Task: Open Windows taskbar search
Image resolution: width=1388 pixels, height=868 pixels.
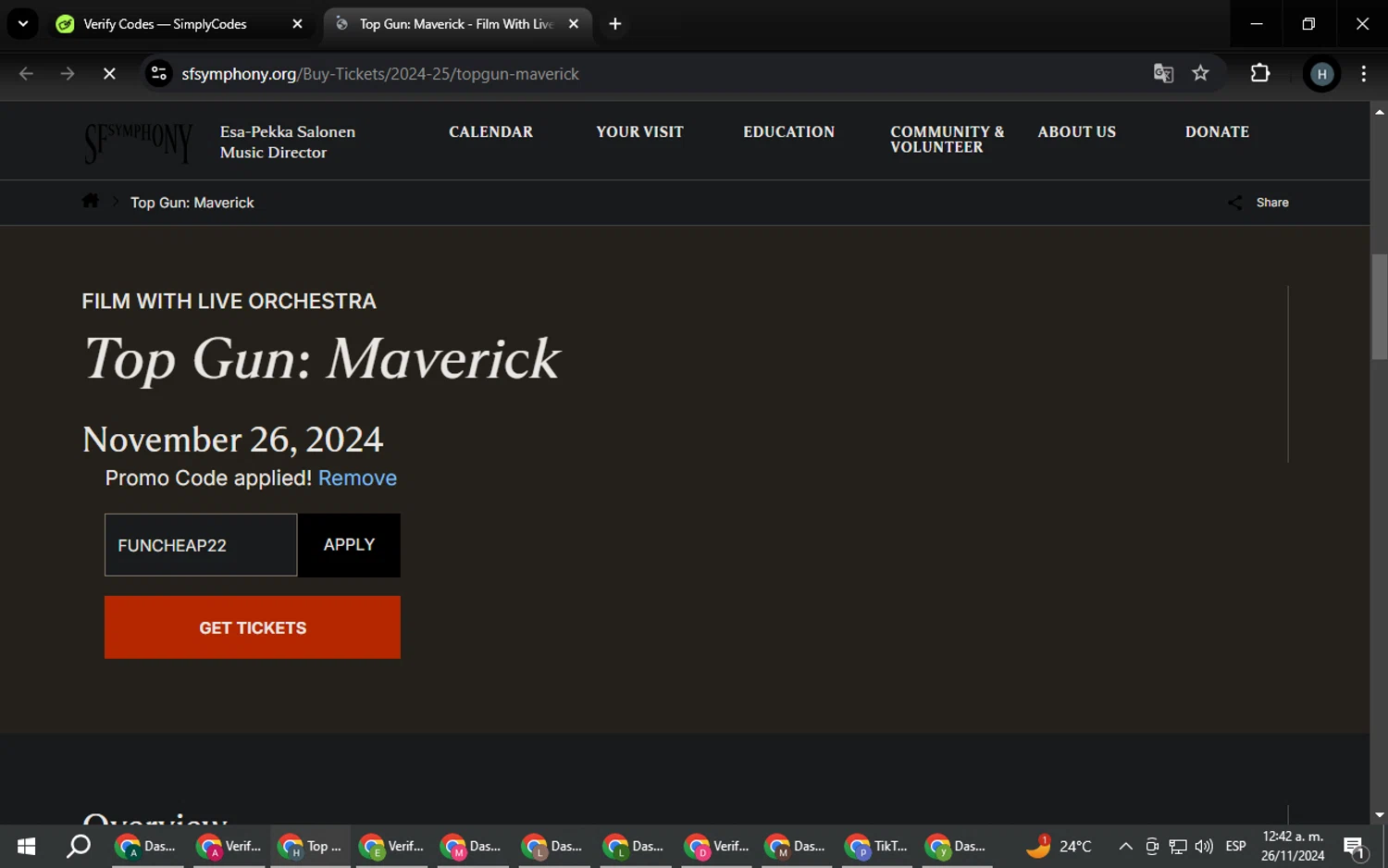Action: click(x=79, y=846)
